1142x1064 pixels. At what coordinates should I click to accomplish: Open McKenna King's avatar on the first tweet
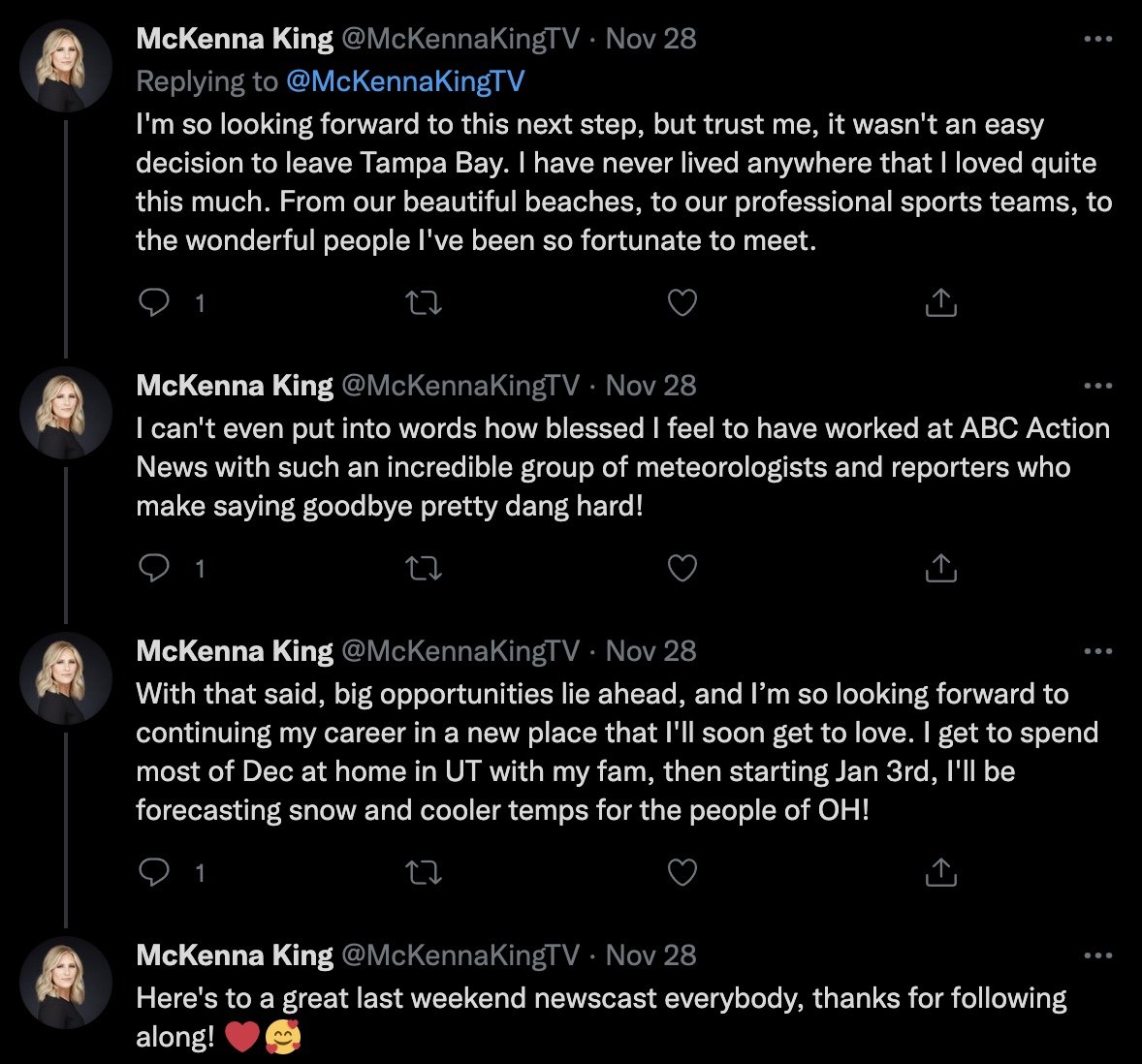(67, 66)
